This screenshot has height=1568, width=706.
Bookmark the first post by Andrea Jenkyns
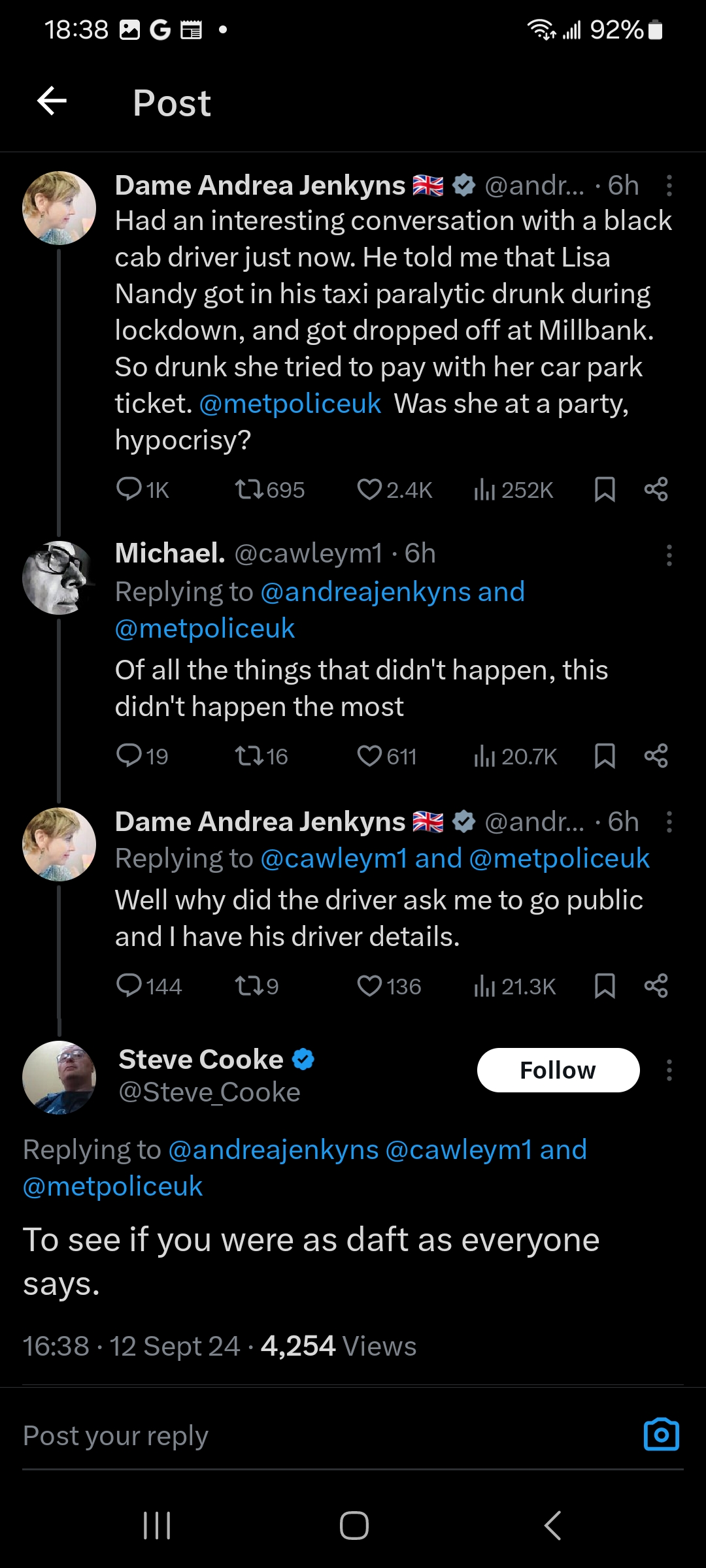(x=605, y=489)
